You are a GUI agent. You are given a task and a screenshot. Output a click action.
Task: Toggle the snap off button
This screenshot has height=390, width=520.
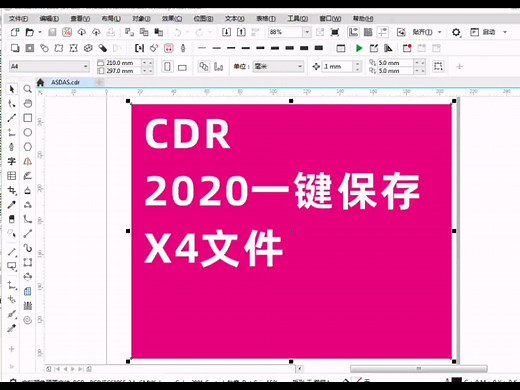[401, 32]
